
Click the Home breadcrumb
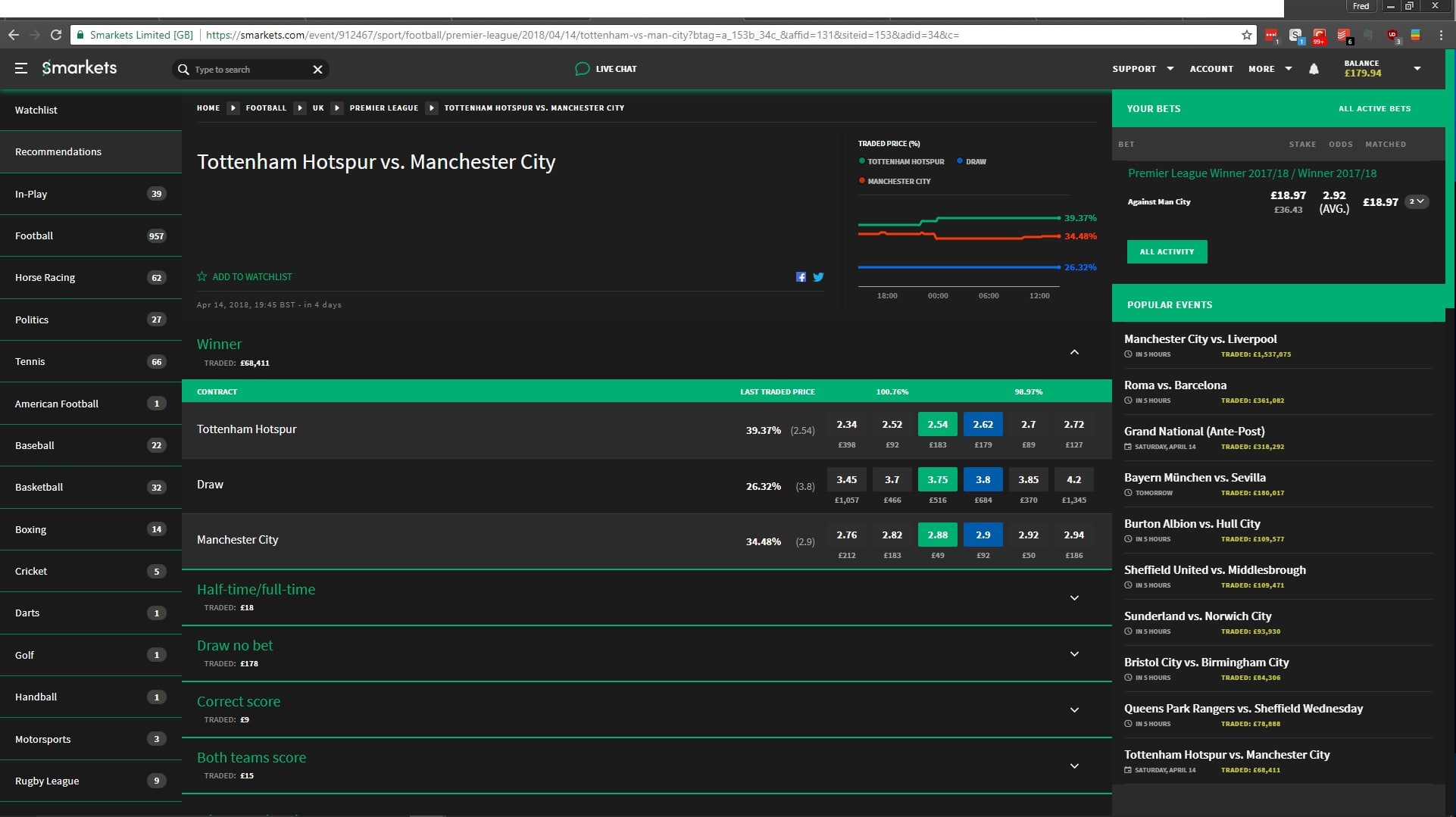[x=208, y=108]
